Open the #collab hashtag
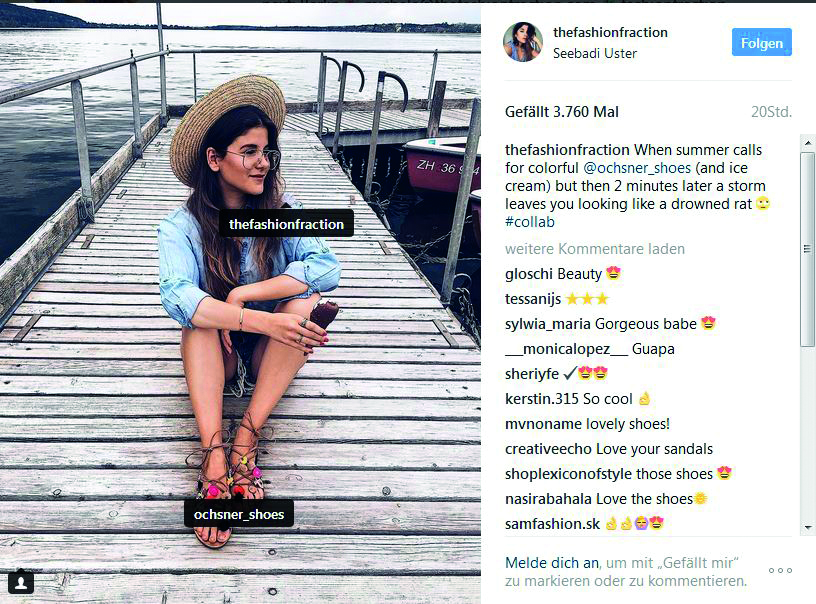816x604 pixels. (530, 222)
